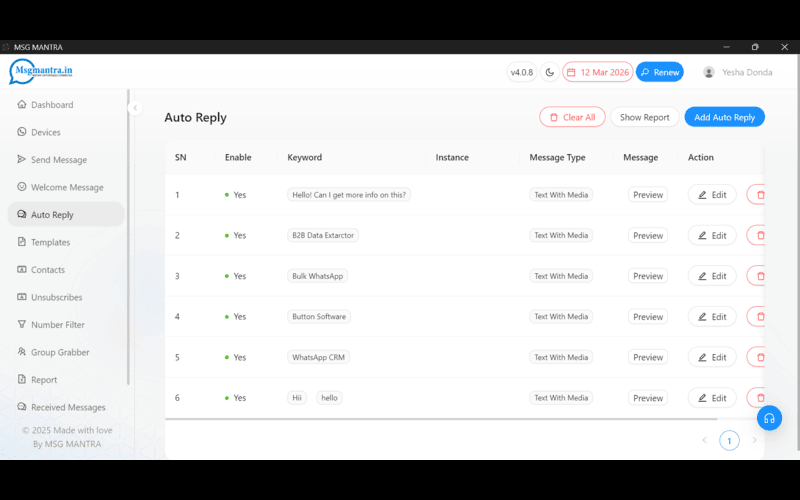Image resolution: width=800 pixels, height=500 pixels.
Task: Click the delete trash icon in row 1
Action: tap(759, 195)
